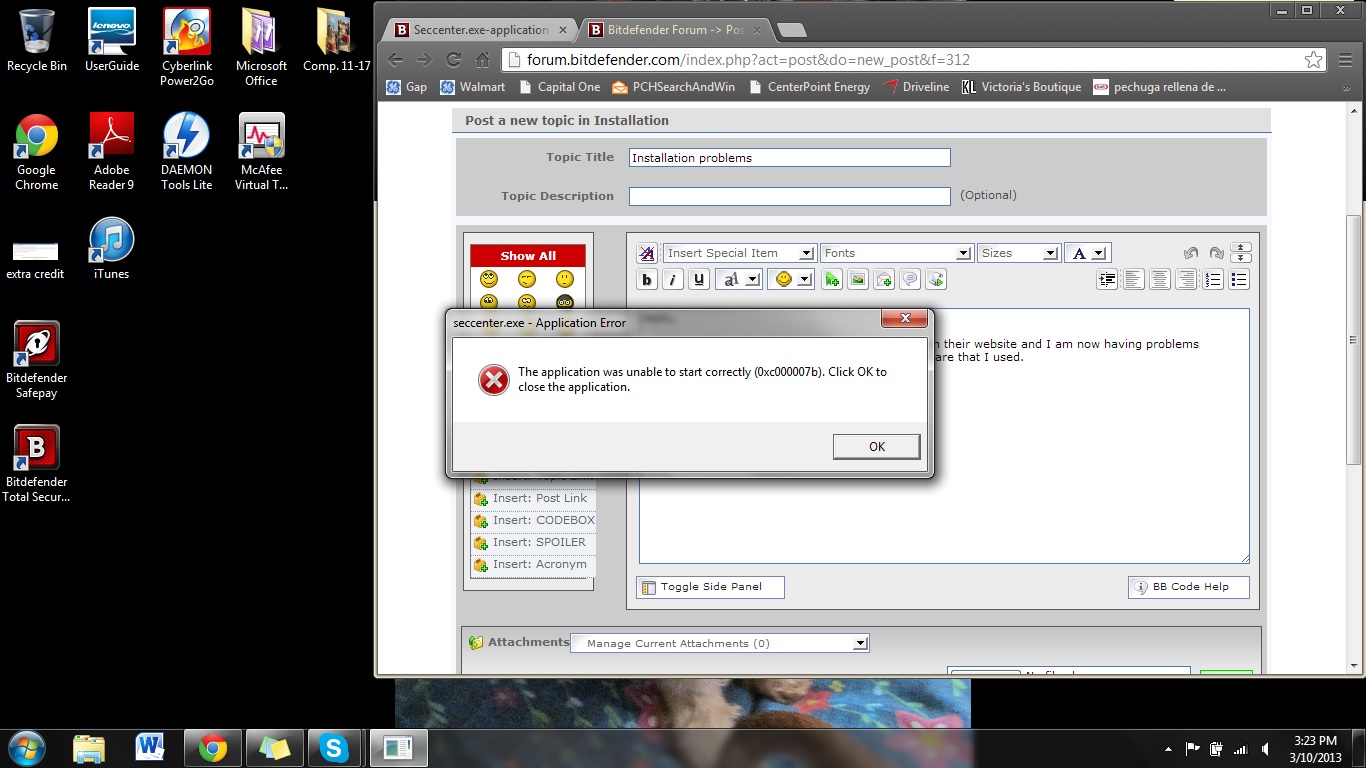This screenshot has width=1366, height=768.
Task: Select the iTunes desktop icon
Action: 111,250
